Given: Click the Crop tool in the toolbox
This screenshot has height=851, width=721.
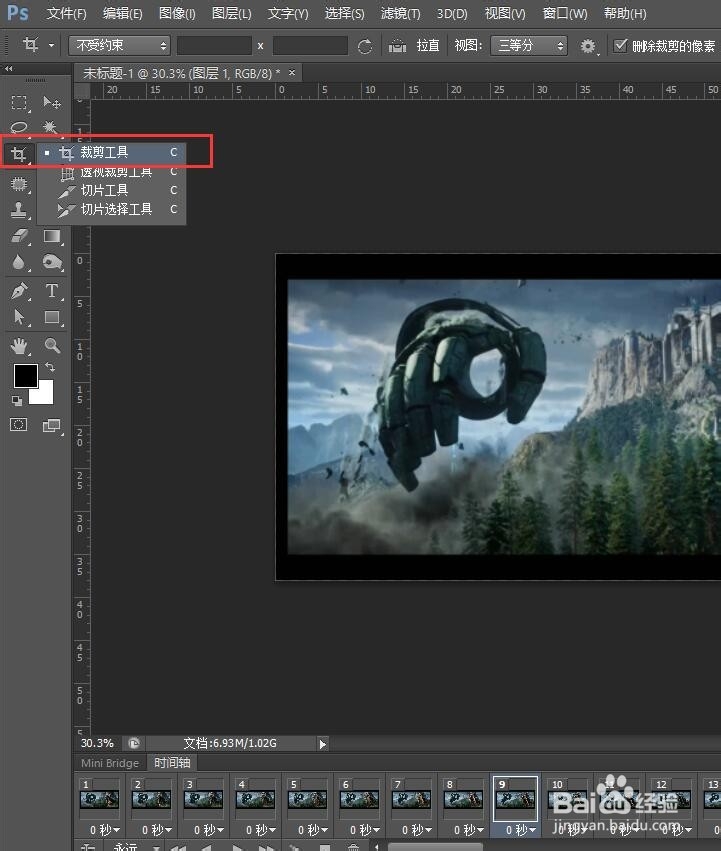Looking at the screenshot, I should (18, 155).
